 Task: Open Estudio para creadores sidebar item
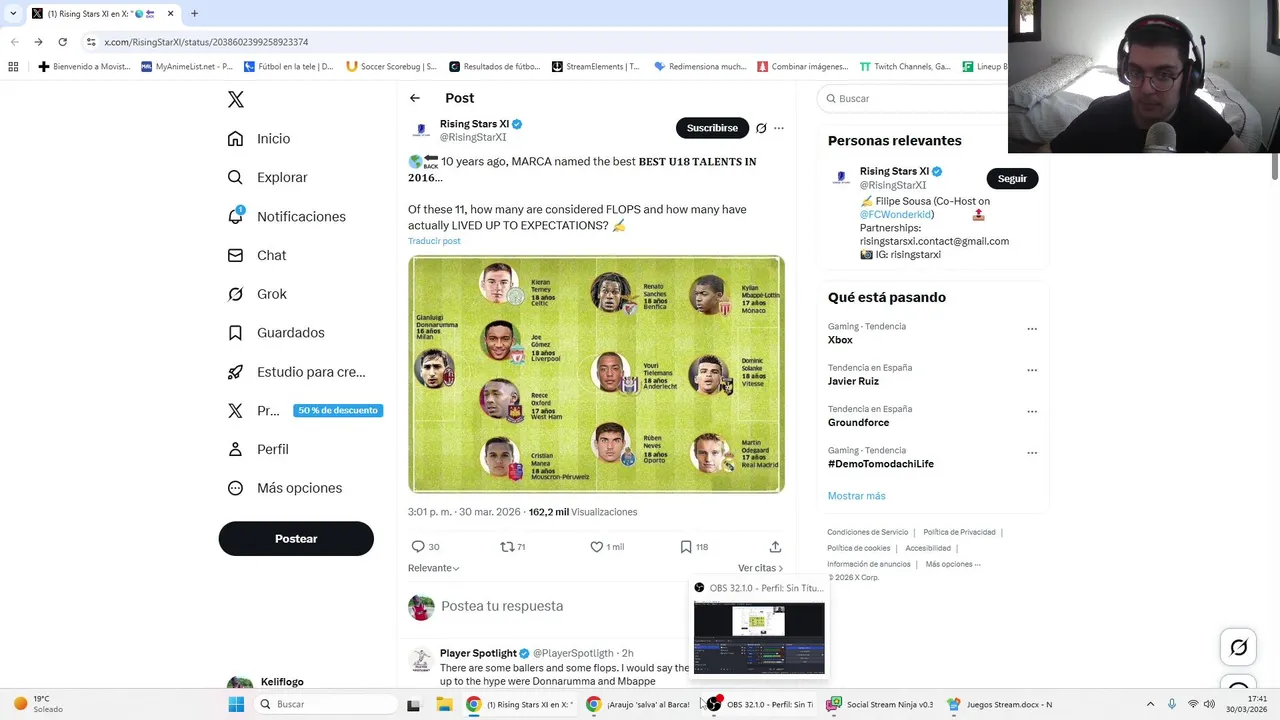click(296, 372)
